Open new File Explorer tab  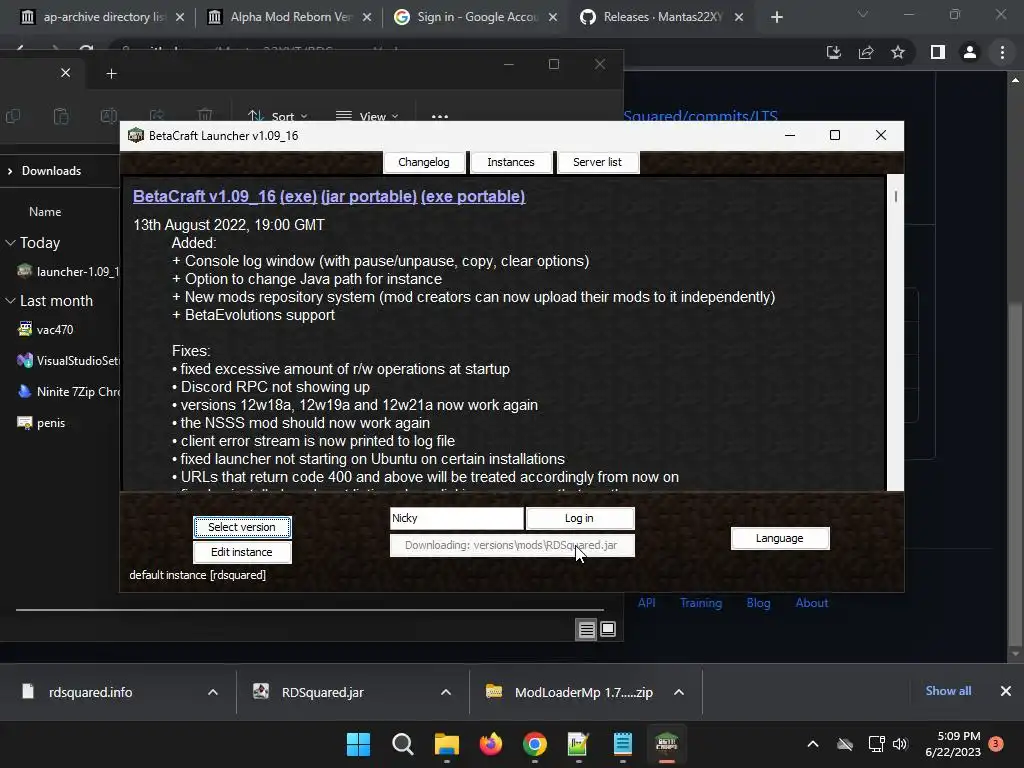coord(112,74)
